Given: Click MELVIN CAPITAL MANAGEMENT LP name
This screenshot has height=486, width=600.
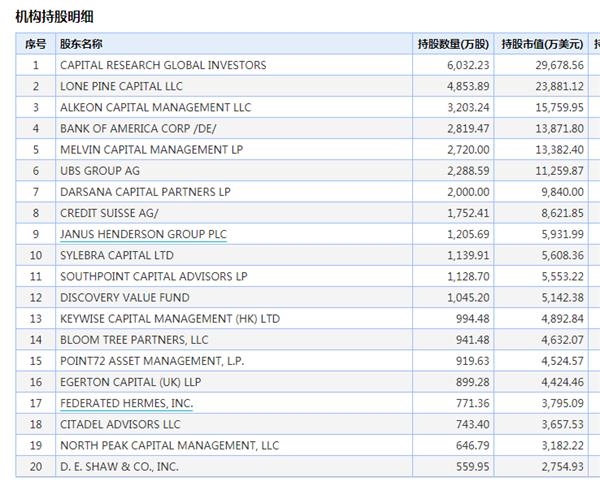Looking at the screenshot, I should click(152, 150).
